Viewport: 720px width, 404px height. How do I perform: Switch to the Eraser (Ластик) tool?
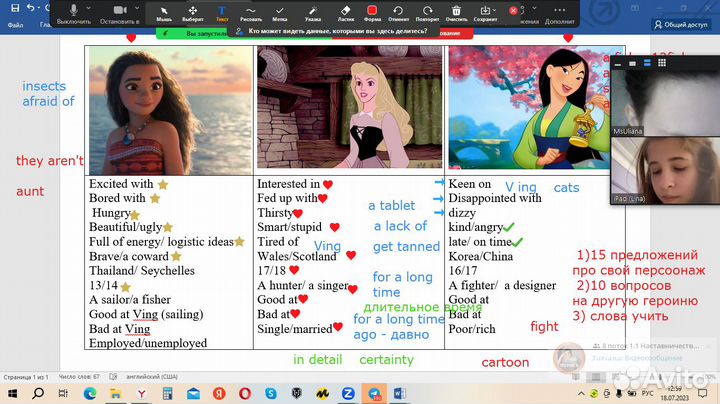pos(345,13)
